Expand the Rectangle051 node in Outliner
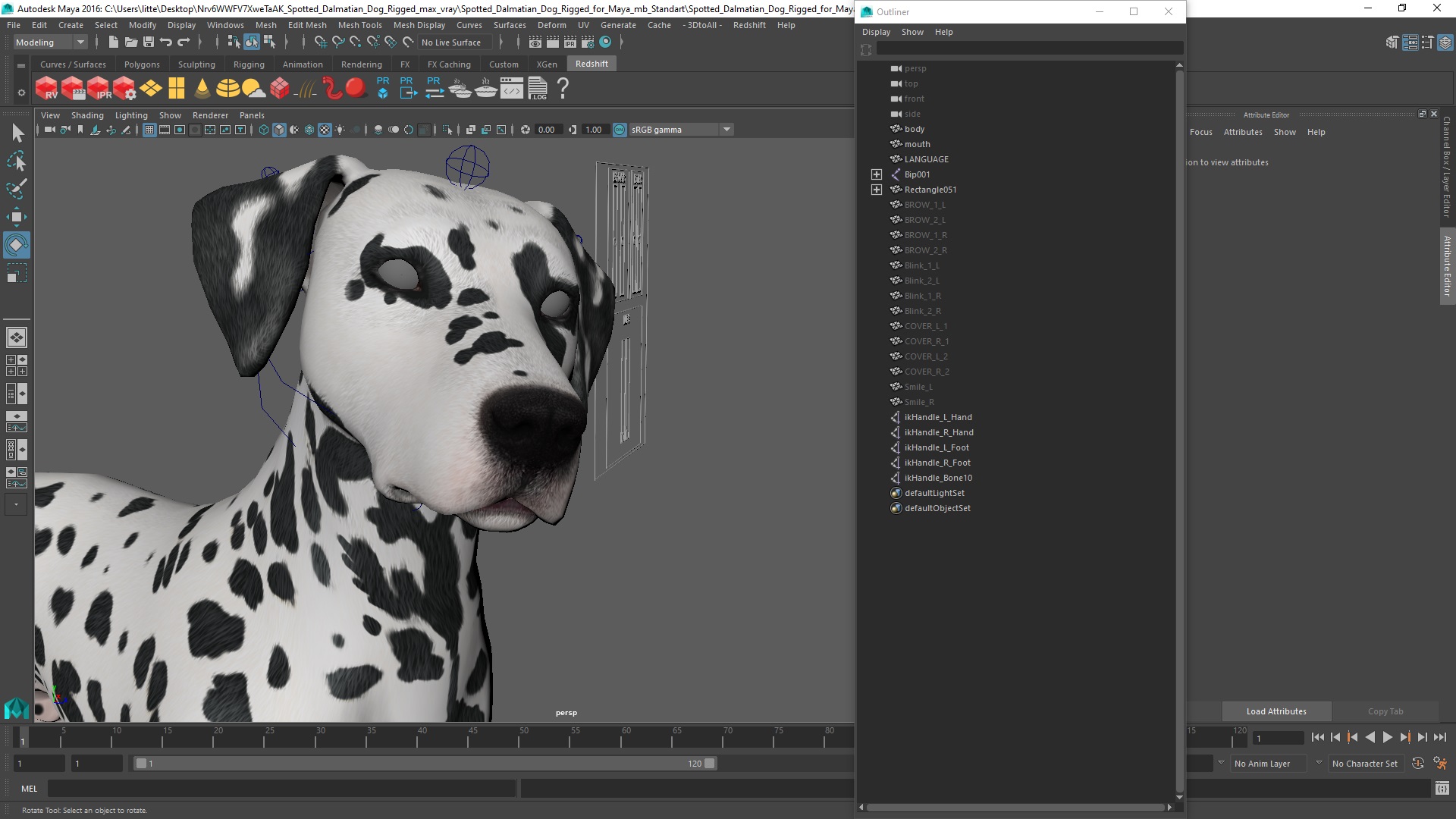 [x=877, y=190]
